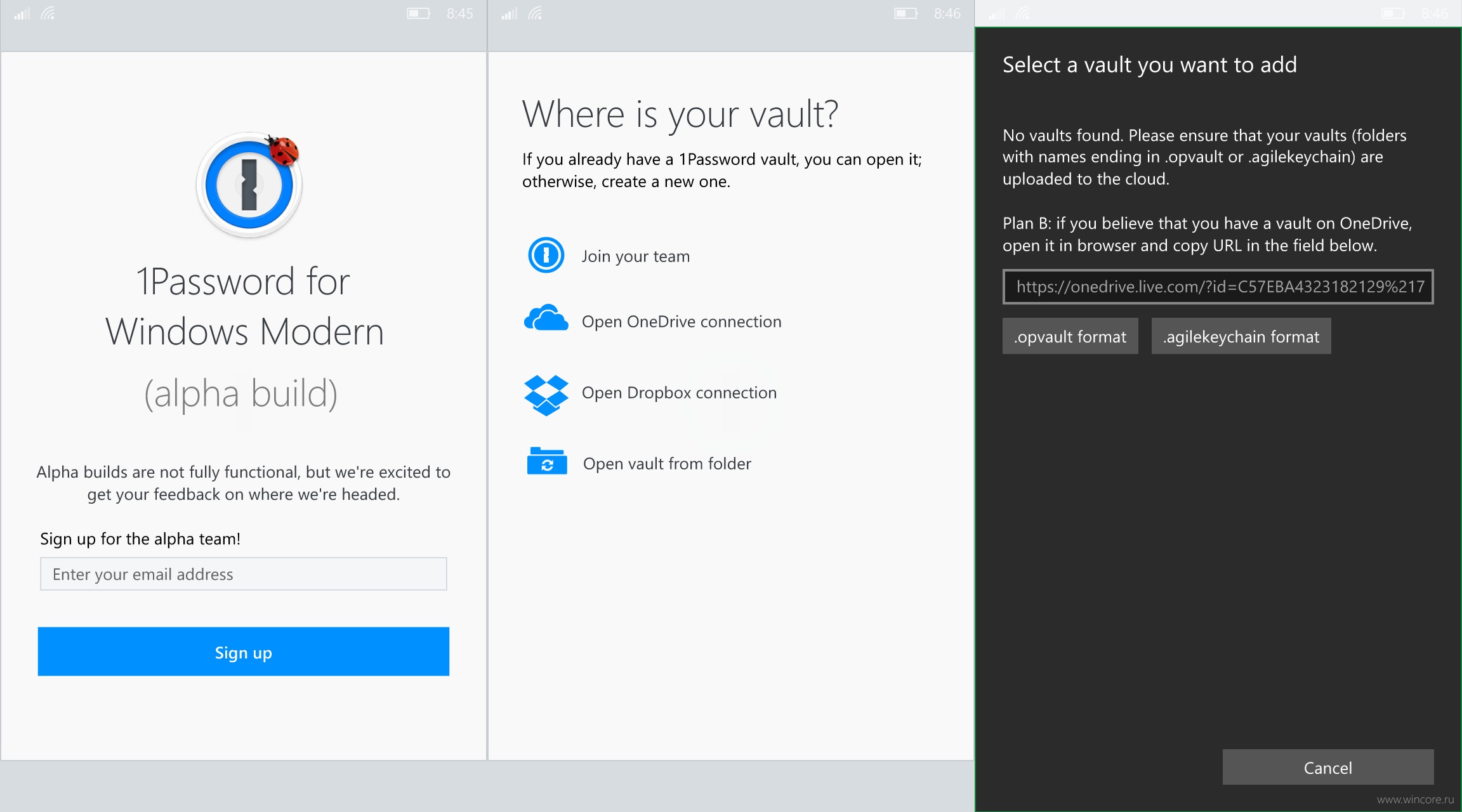Image resolution: width=1462 pixels, height=812 pixels.
Task: Click the OneDrive cloud icon
Action: click(546, 318)
